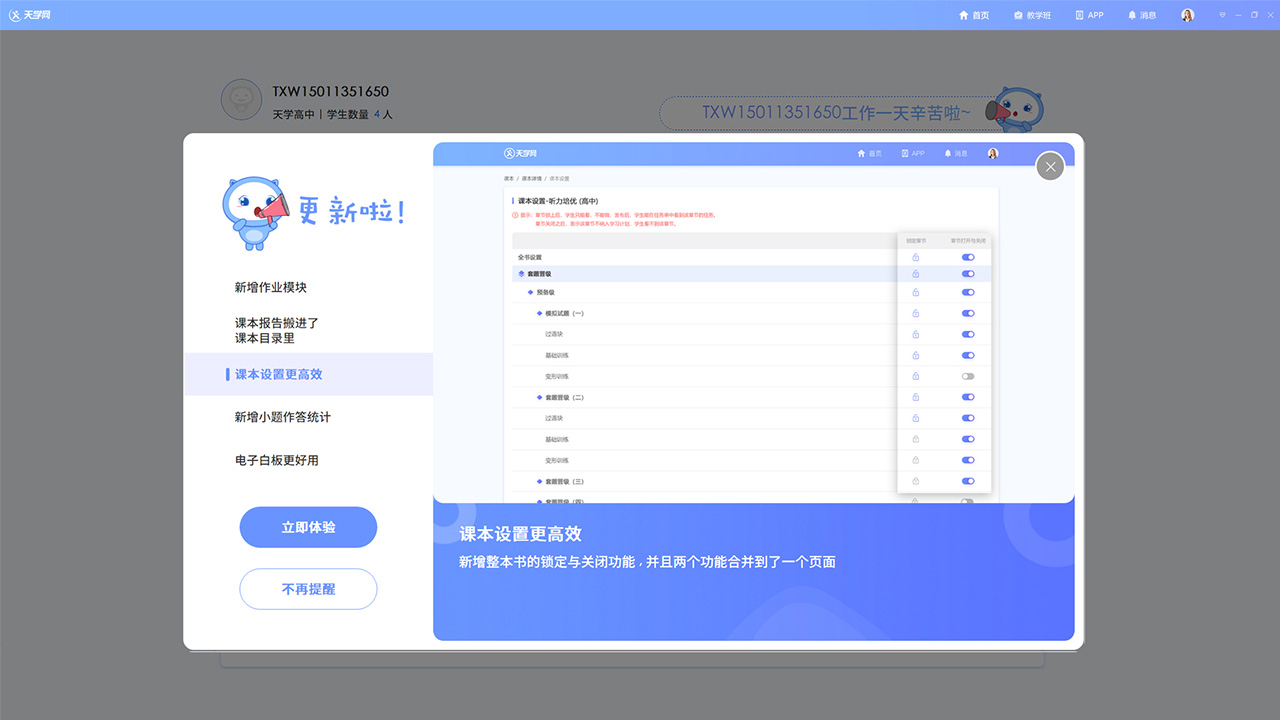1280x720 pixels.
Task: Click the lock icon beside 全书设置 row
Action: (915, 257)
